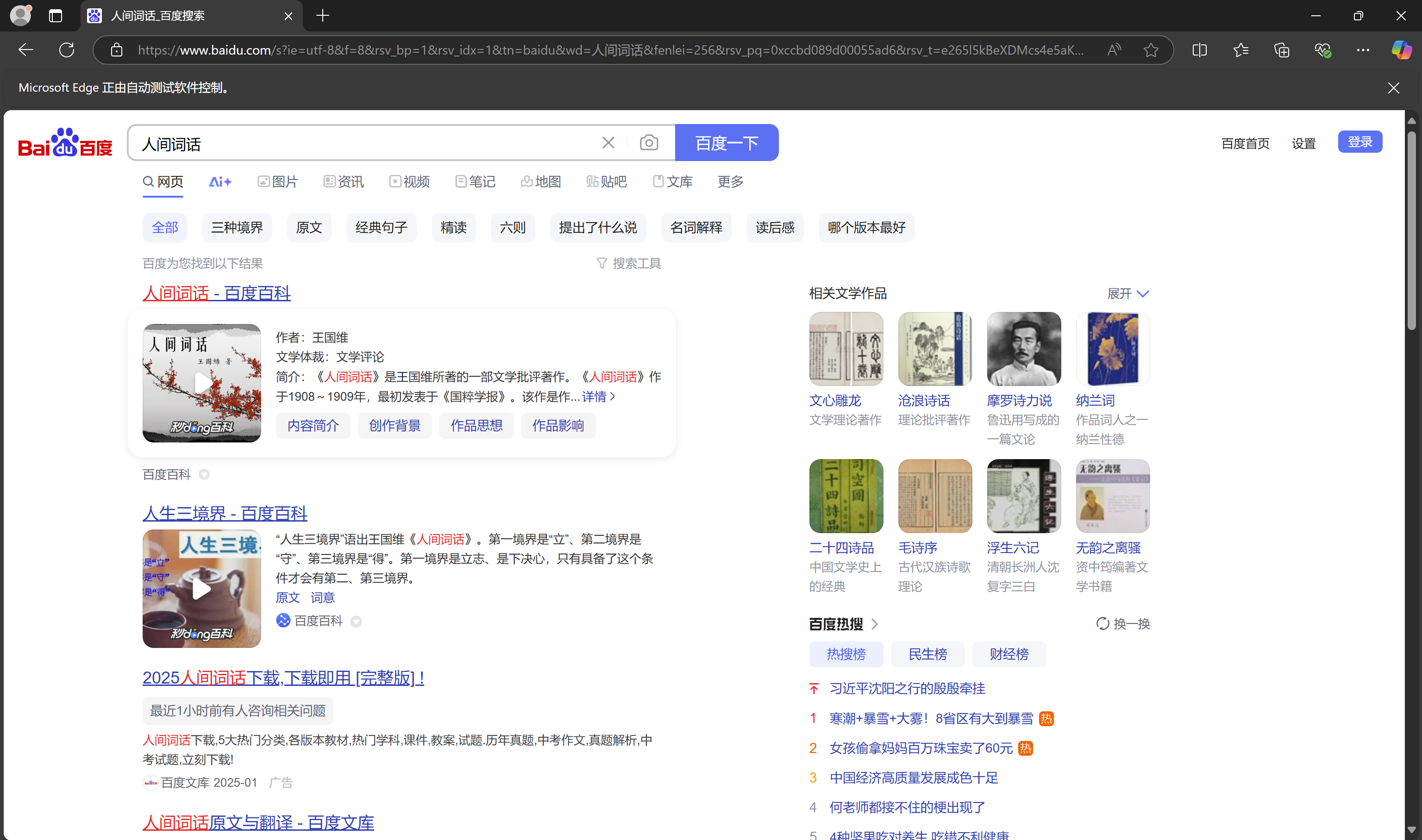Refresh the page
This screenshot has width=1422, height=840.
coord(67,50)
